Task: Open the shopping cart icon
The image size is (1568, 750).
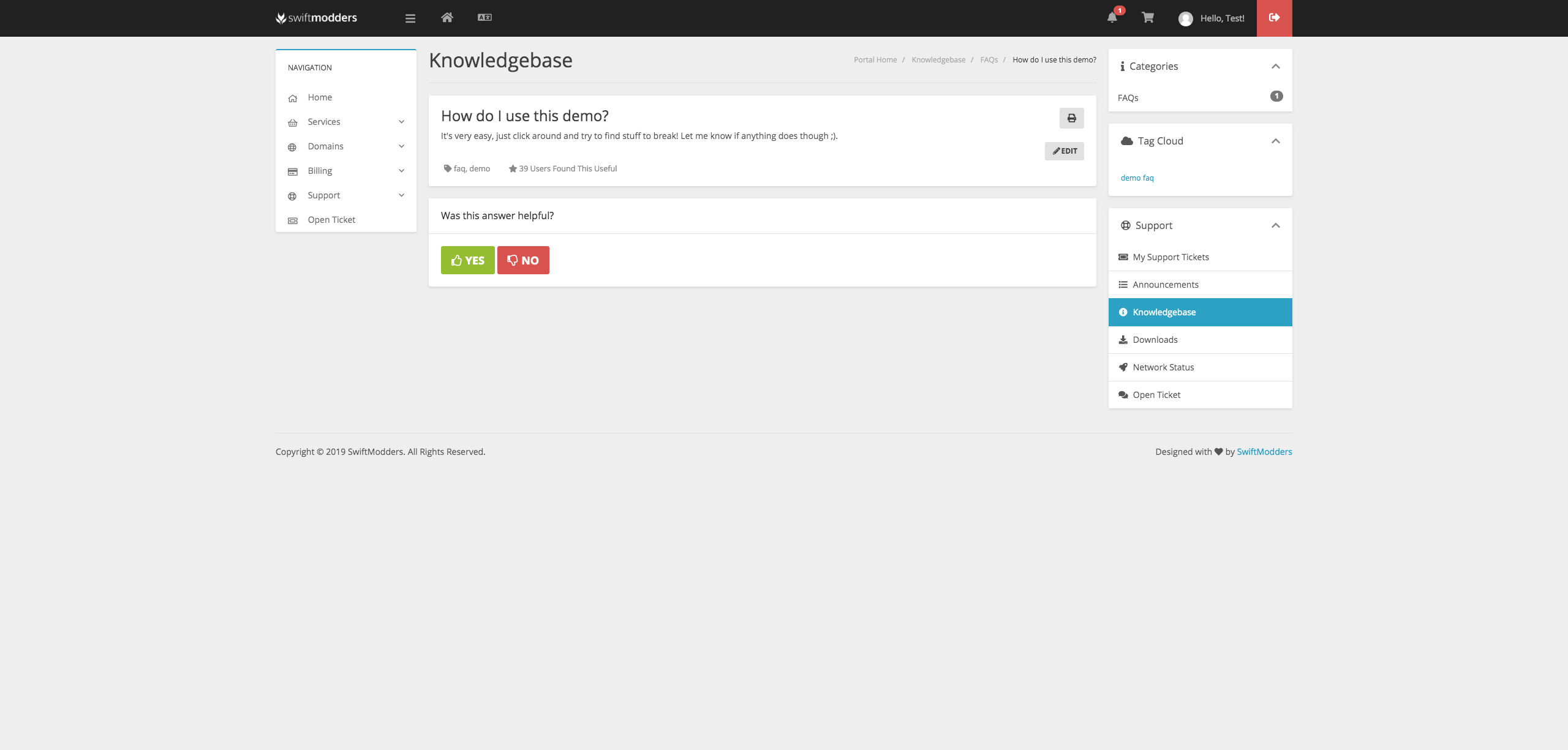Action: pyautogui.click(x=1148, y=18)
